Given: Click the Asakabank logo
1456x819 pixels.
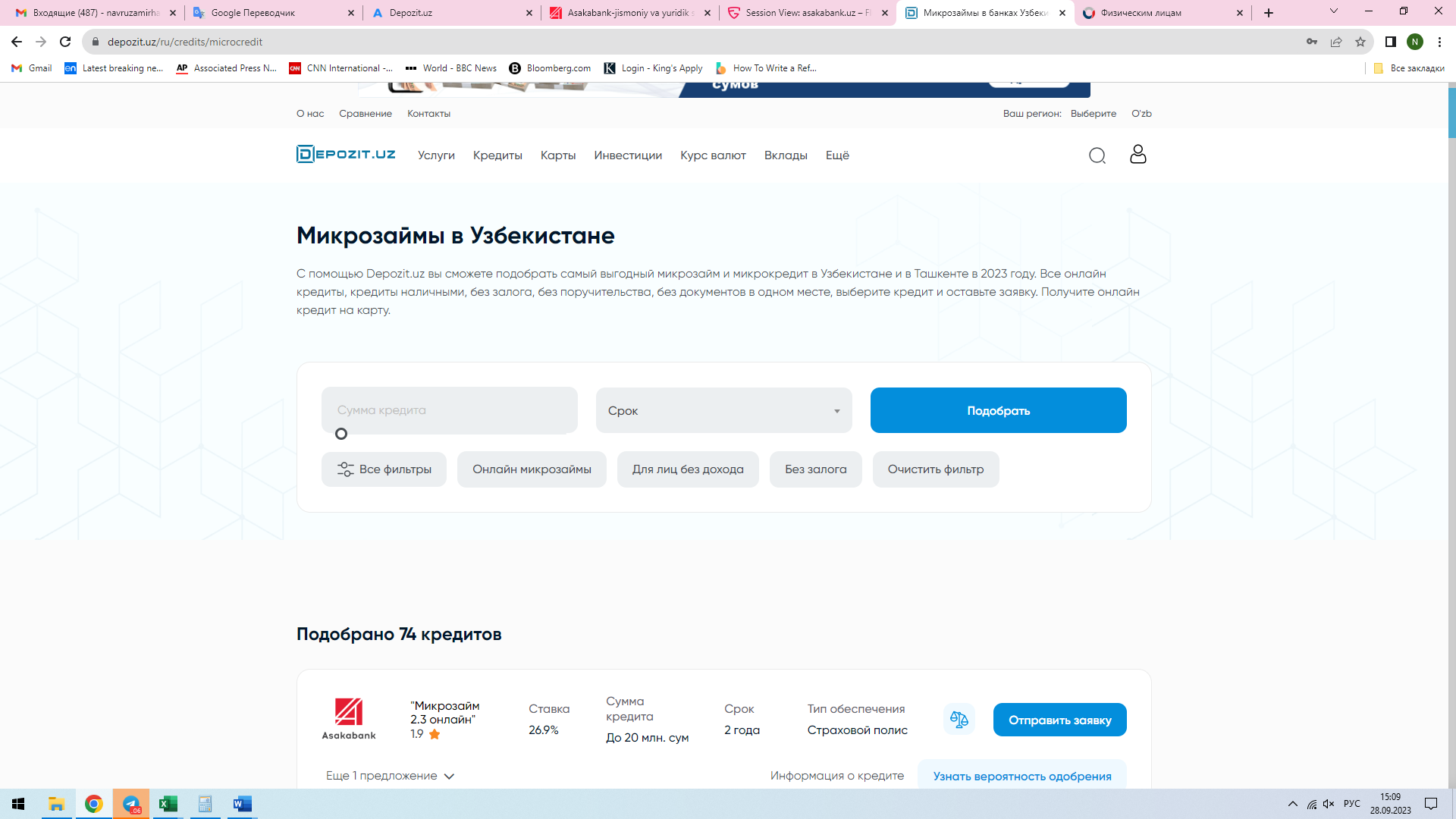Looking at the screenshot, I should [349, 719].
